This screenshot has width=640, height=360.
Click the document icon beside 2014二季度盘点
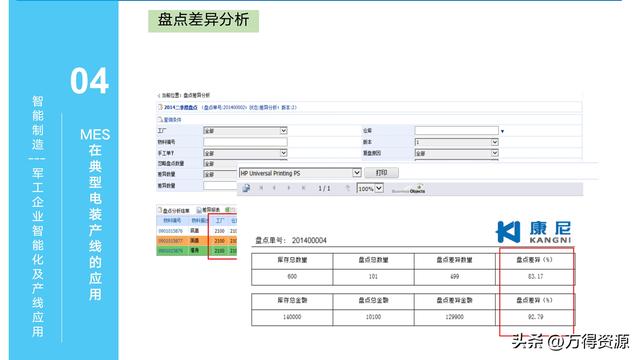pyautogui.click(x=160, y=107)
